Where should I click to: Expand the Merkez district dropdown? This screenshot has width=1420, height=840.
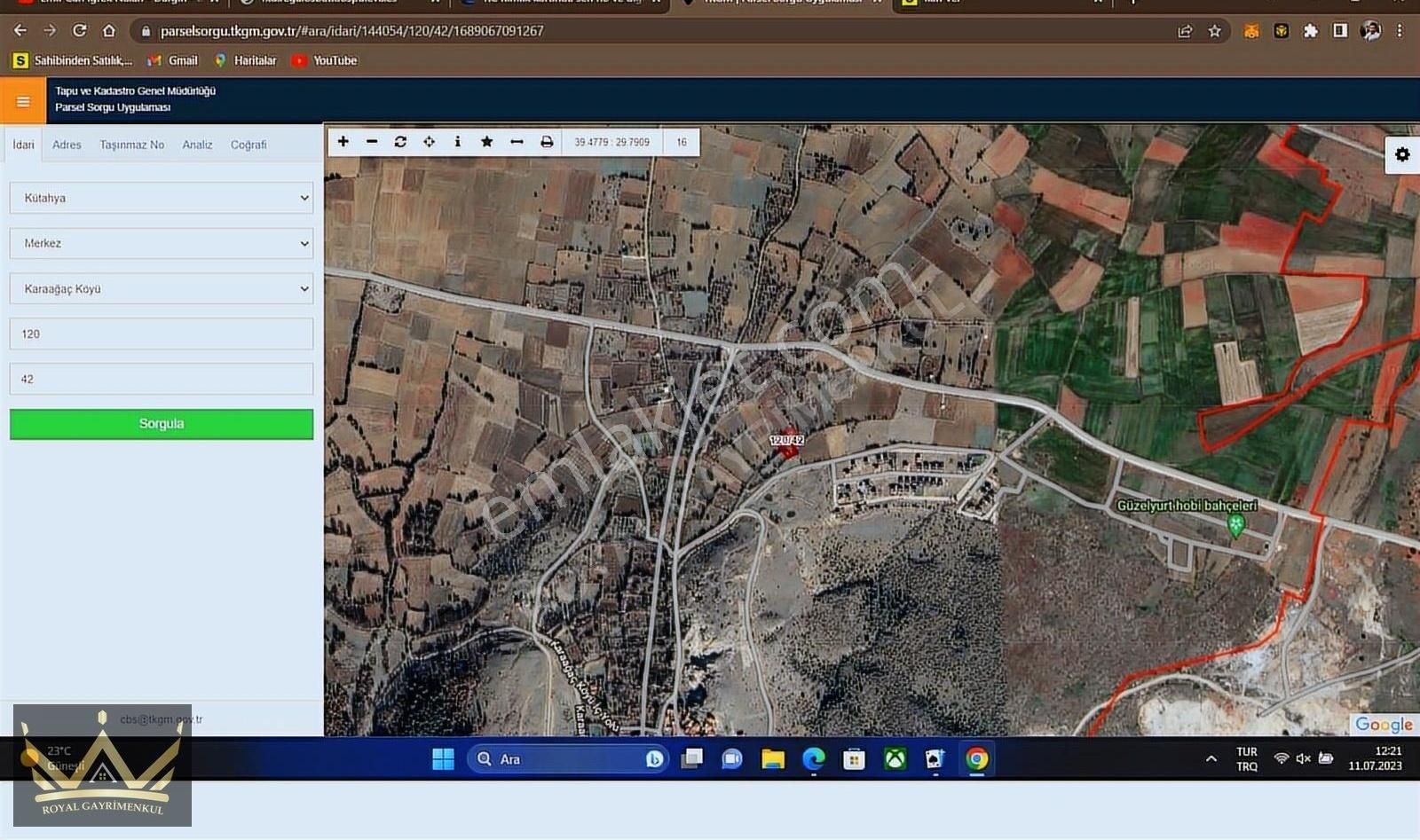(162, 243)
